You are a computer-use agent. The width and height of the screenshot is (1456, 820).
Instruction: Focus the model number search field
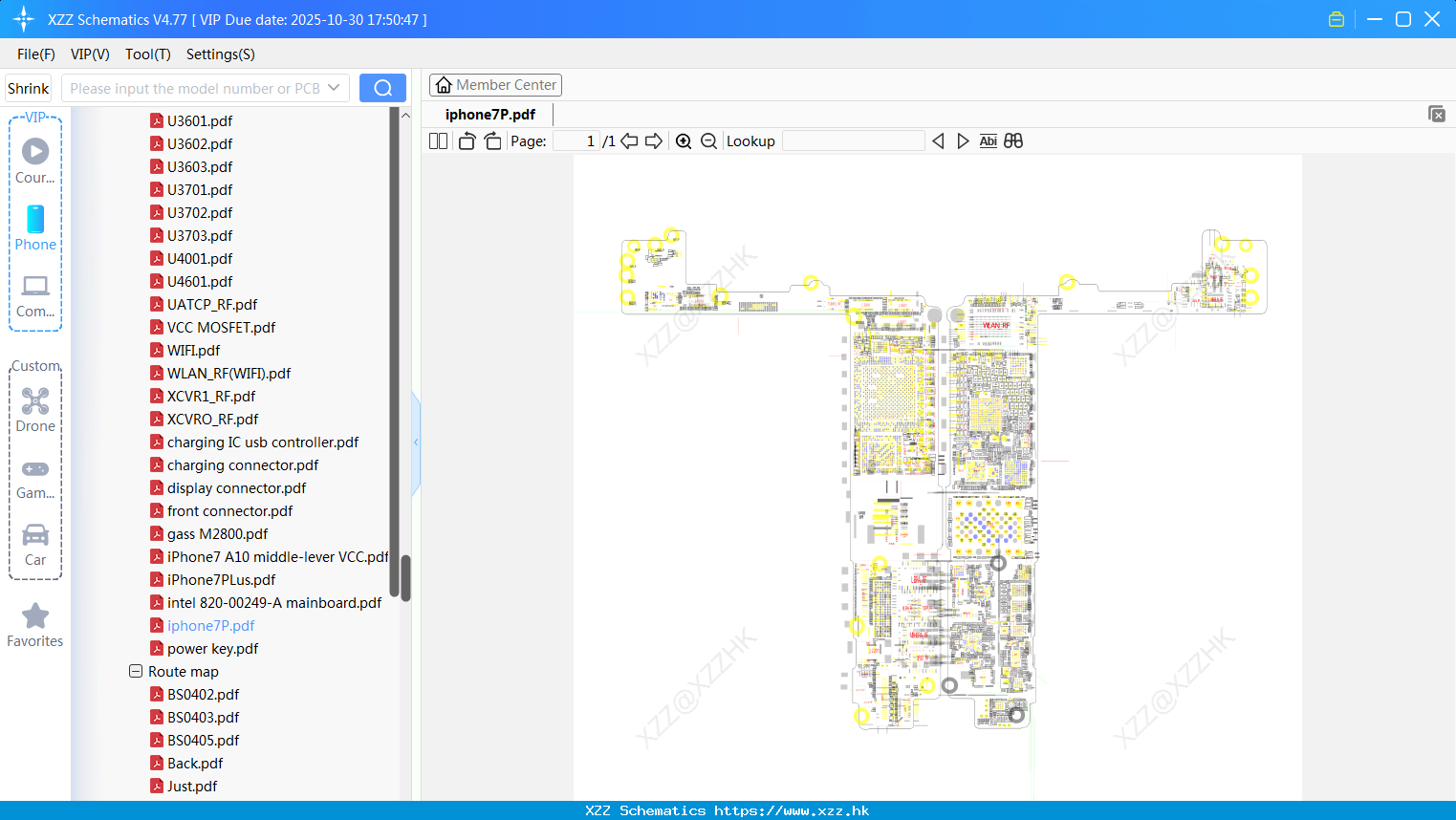pyautogui.click(x=195, y=88)
